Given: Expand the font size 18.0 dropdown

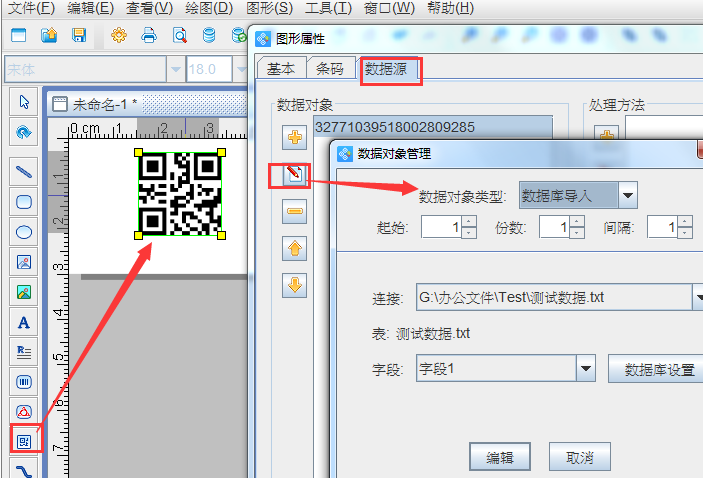Looking at the screenshot, I should click(x=241, y=69).
